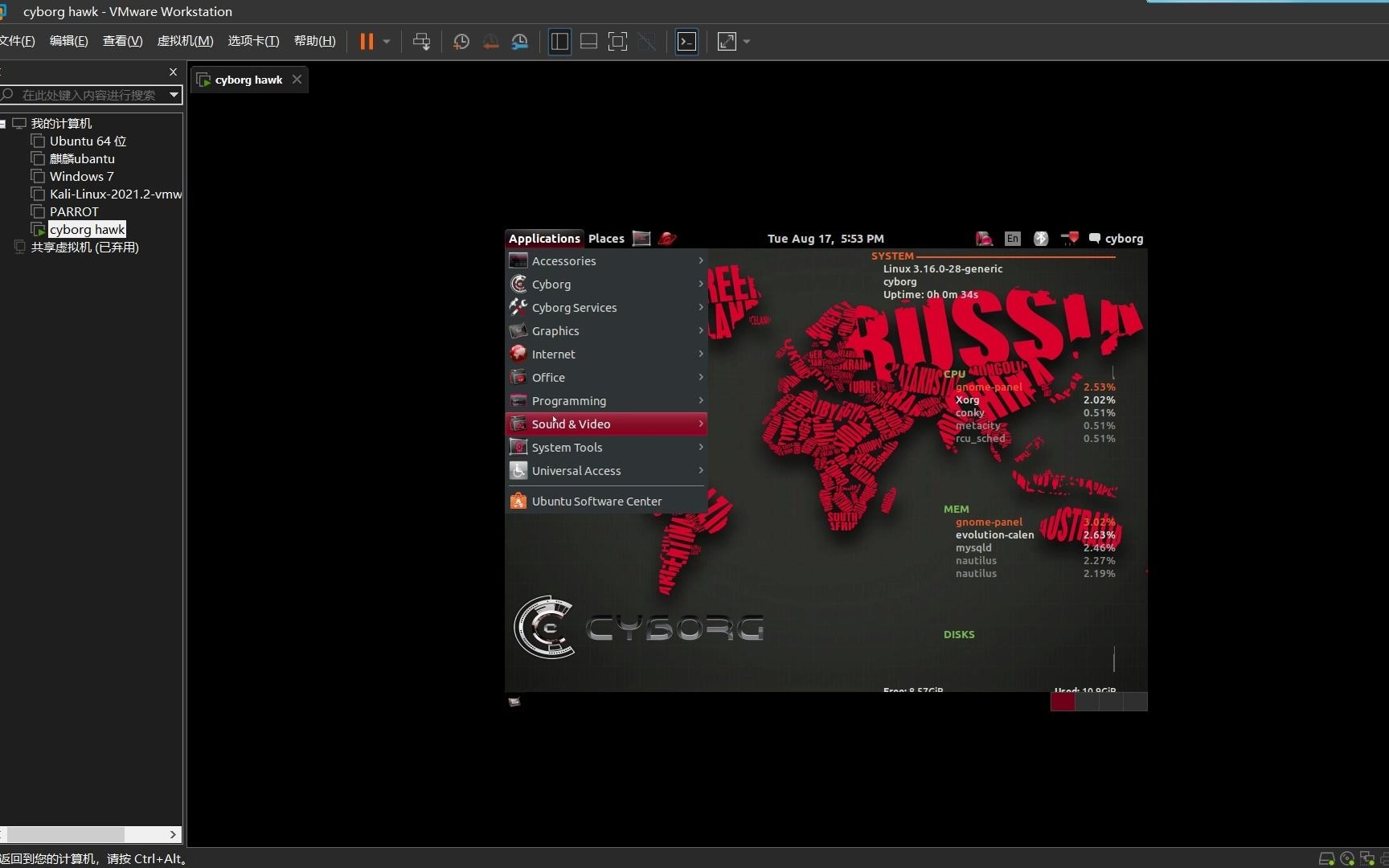Revert the VM to its snapshot

point(490,41)
